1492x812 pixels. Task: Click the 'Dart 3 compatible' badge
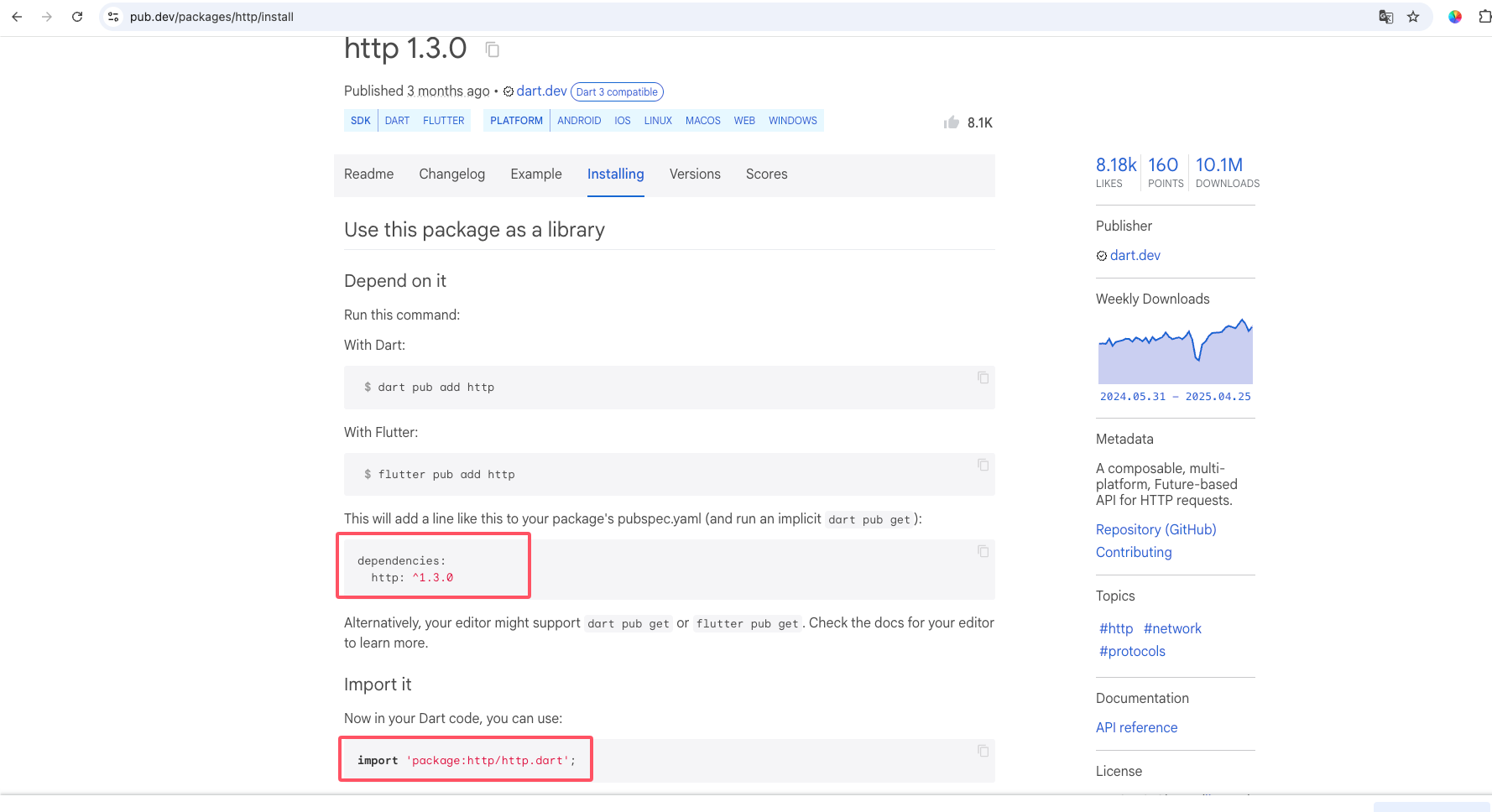(617, 92)
